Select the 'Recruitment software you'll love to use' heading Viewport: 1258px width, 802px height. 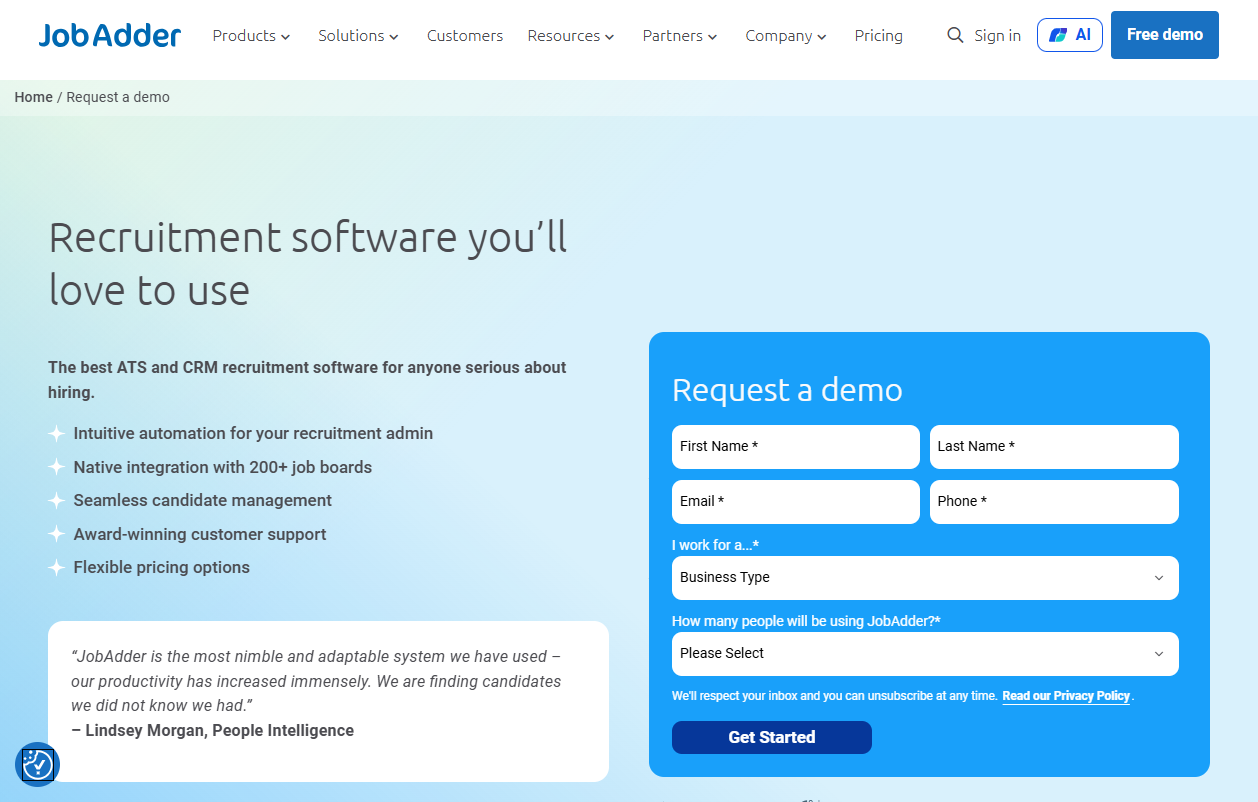pos(308,264)
